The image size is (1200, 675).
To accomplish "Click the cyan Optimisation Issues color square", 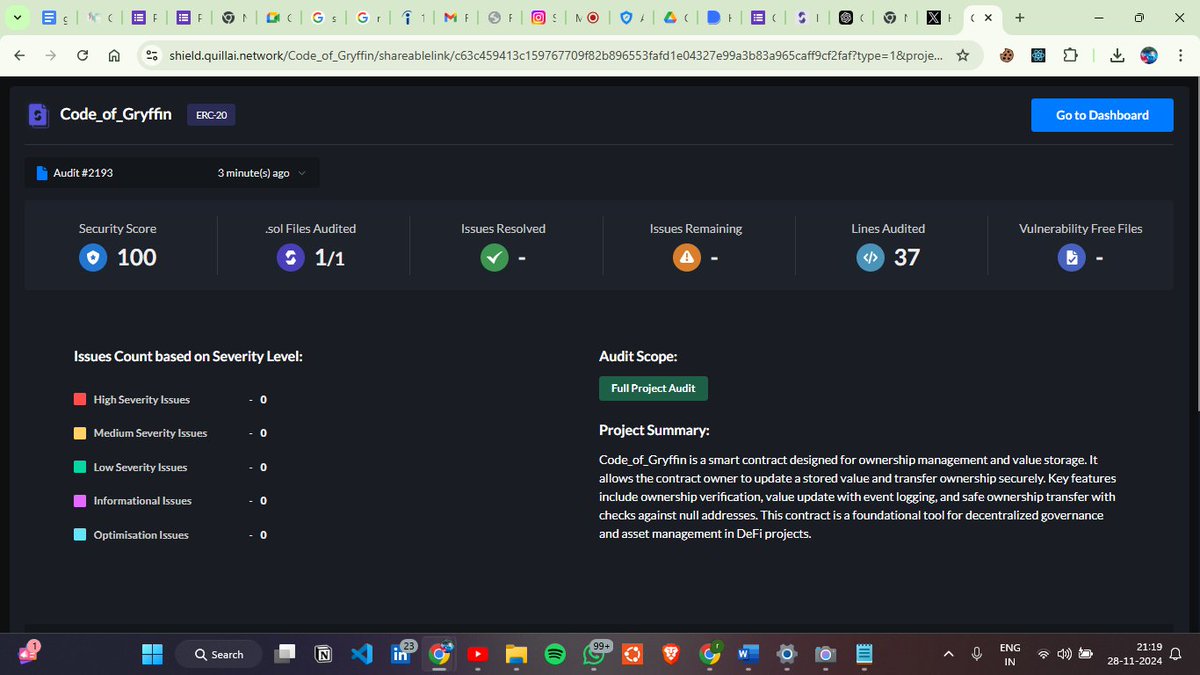I will [80, 535].
